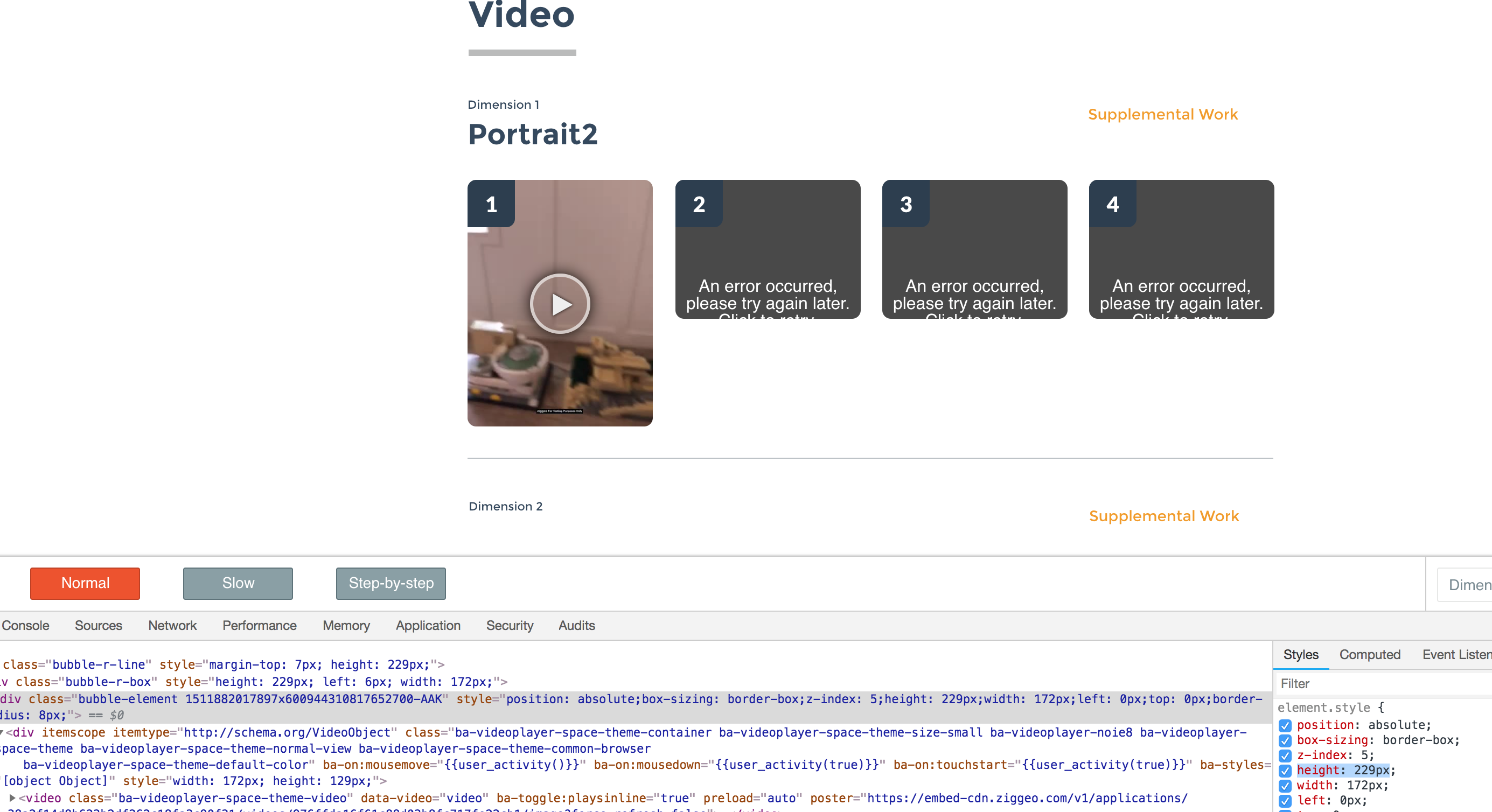1492x812 pixels.
Task: Click the Step-by-step button
Action: (x=391, y=583)
